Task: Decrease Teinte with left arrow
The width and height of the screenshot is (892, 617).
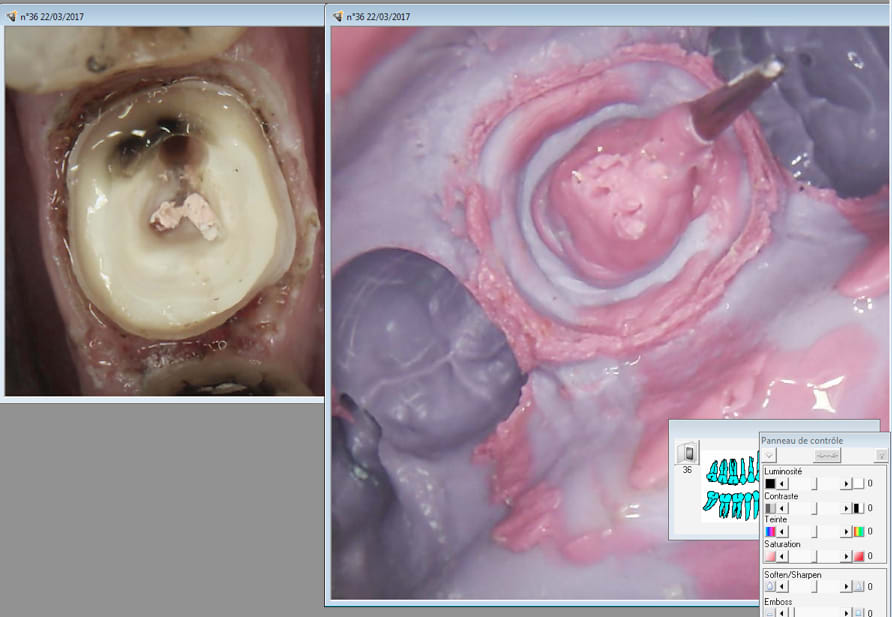Action: [x=782, y=531]
